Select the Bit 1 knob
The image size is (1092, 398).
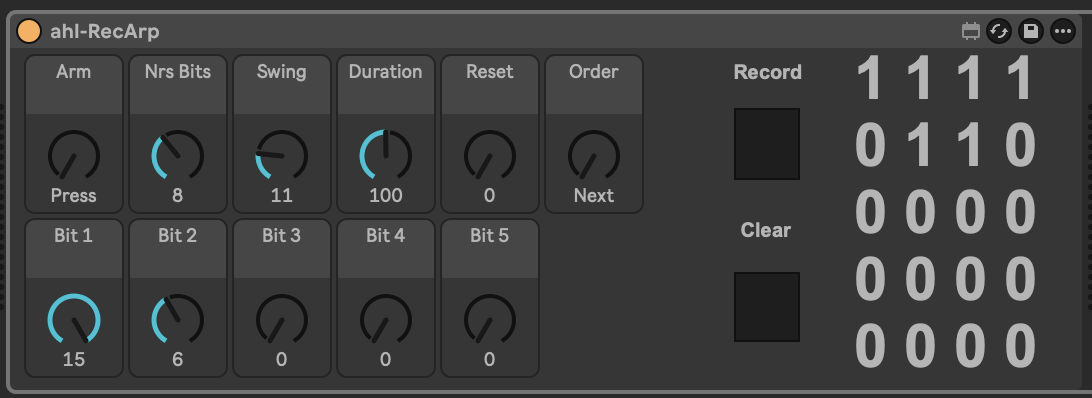tap(74, 319)
